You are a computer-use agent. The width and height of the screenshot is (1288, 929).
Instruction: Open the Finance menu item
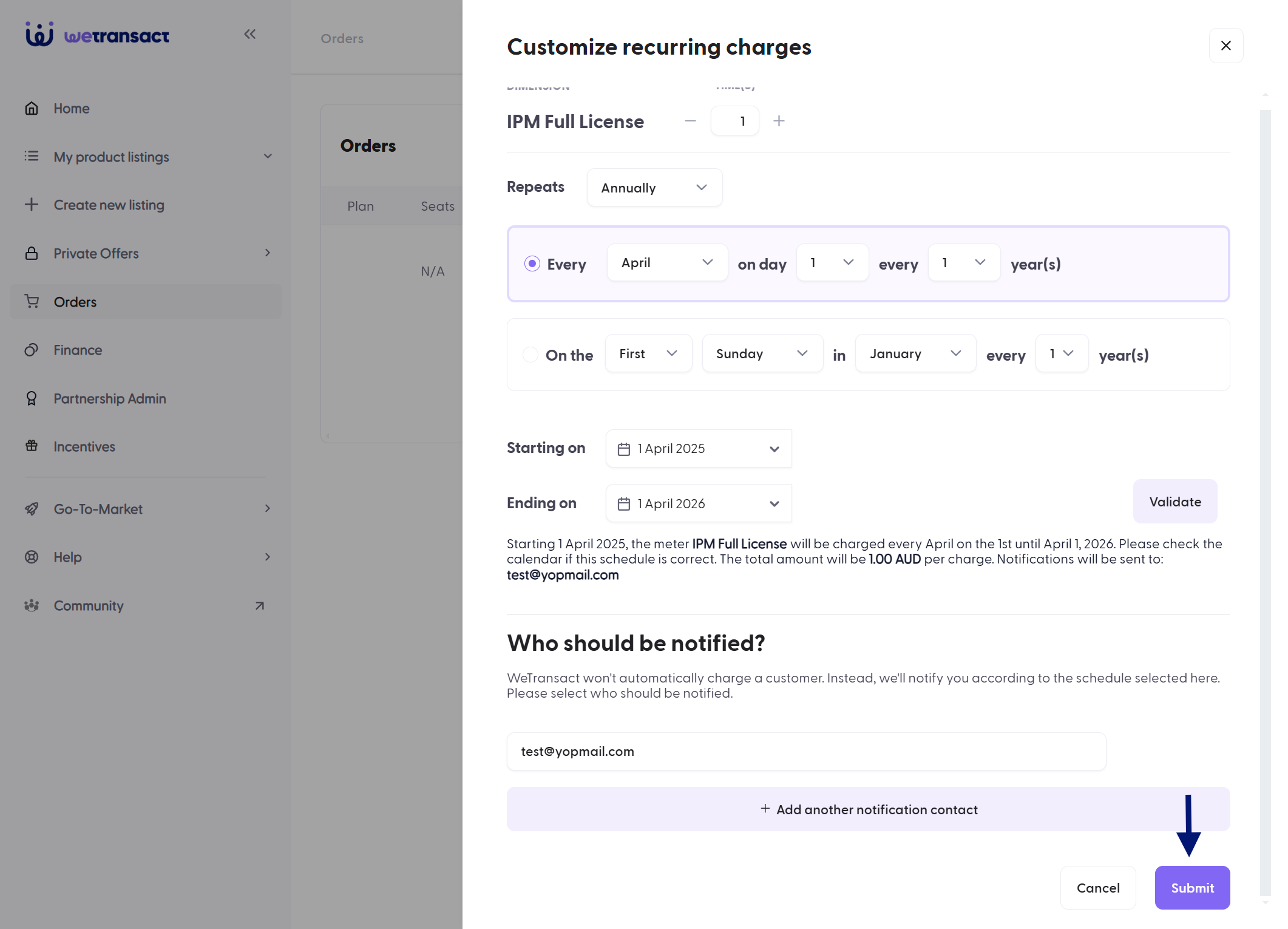[x=146, y=350]
